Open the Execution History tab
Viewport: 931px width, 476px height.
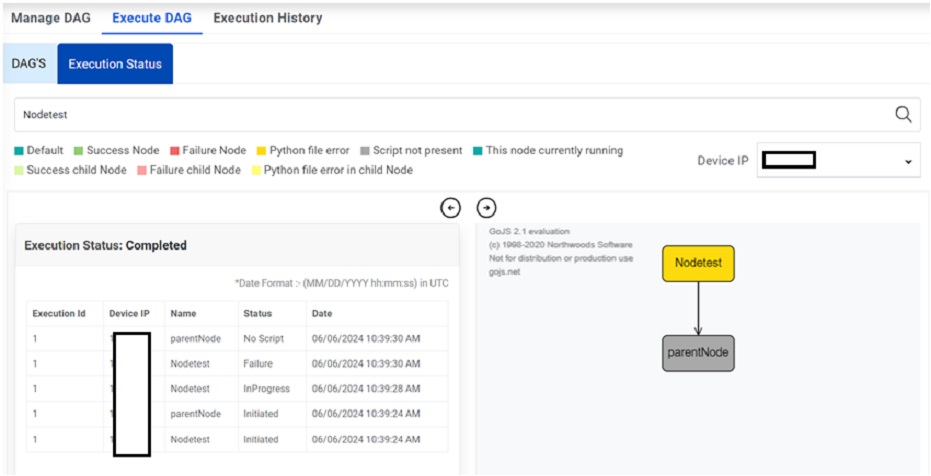coord(267,18)
